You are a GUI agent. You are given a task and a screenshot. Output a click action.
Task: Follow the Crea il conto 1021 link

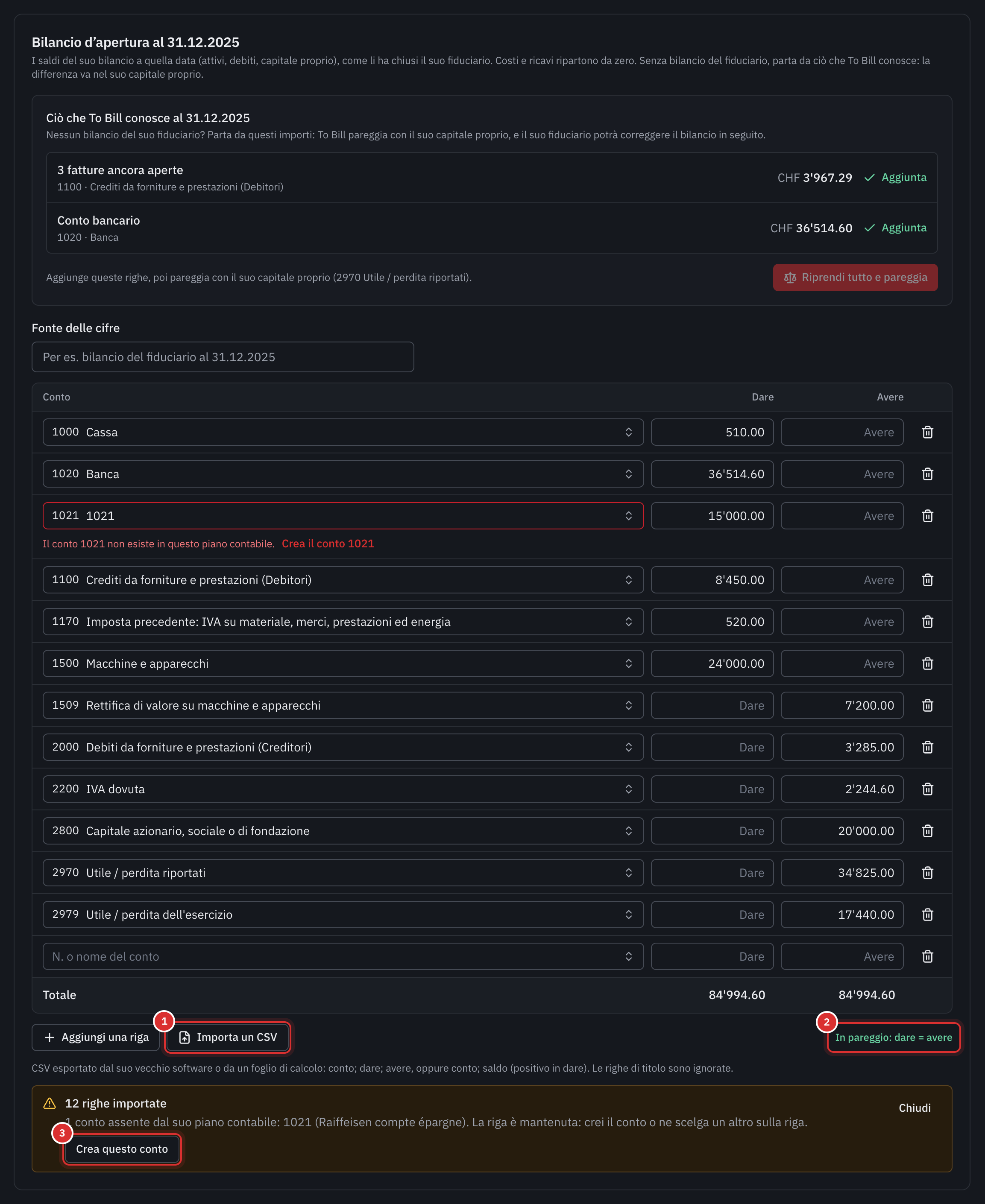tap(328, 544)
